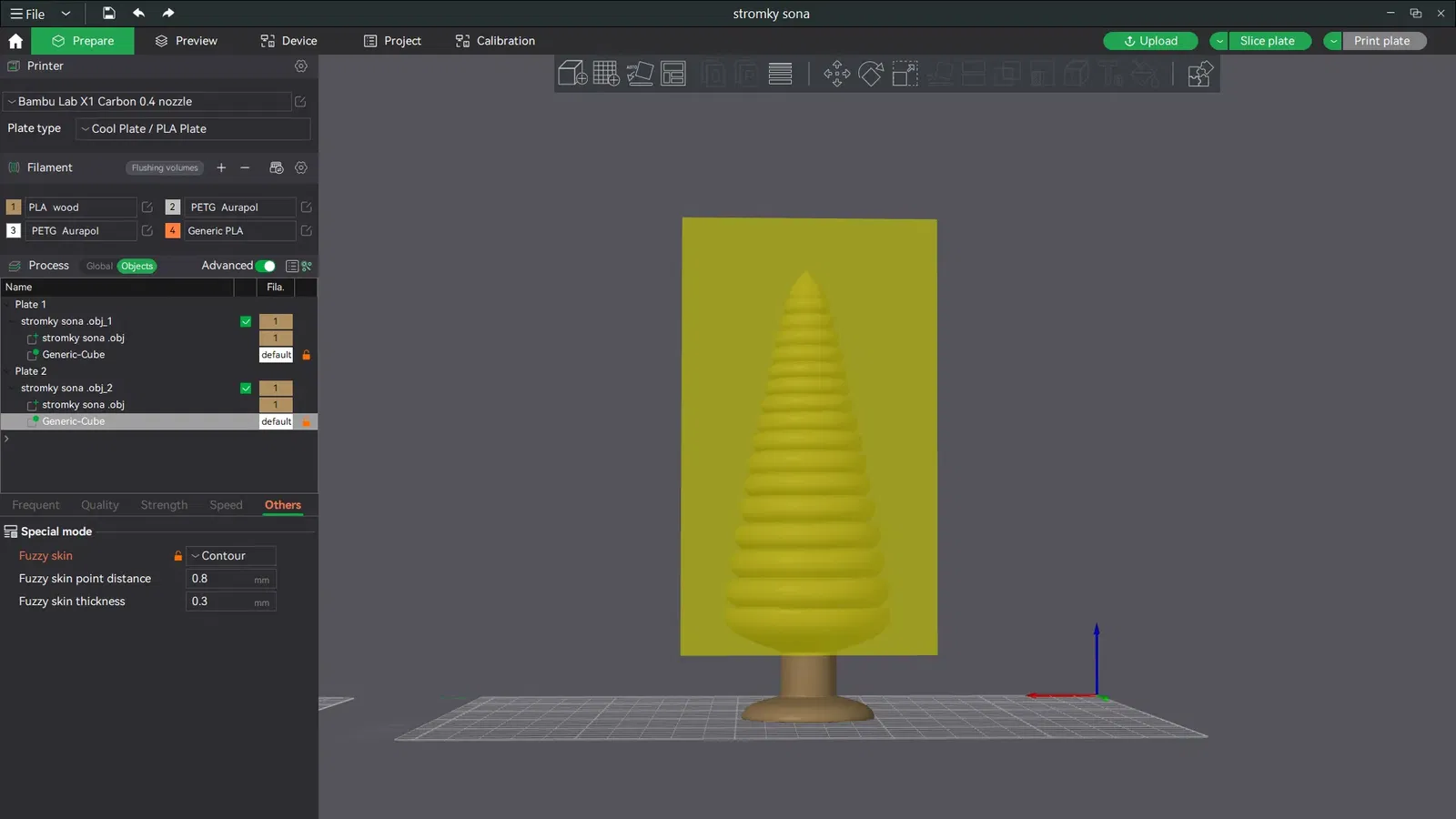
Task: Open the Assembly view puzzle icon
Action: 1199,73
